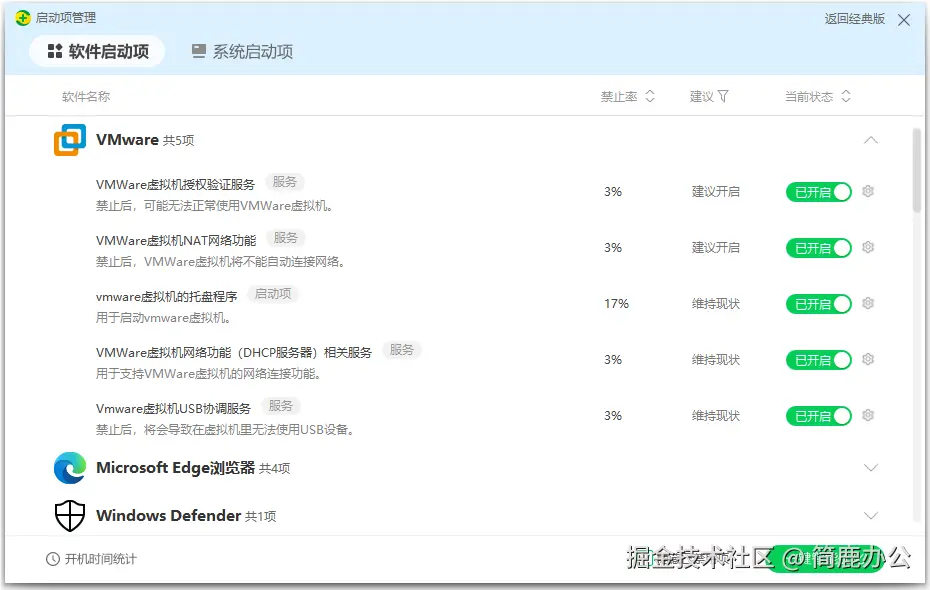Open settings gear for VMWare虚拟机授权验证服务
The height and width of the screenshot is (590, 930).
[868, 192]
